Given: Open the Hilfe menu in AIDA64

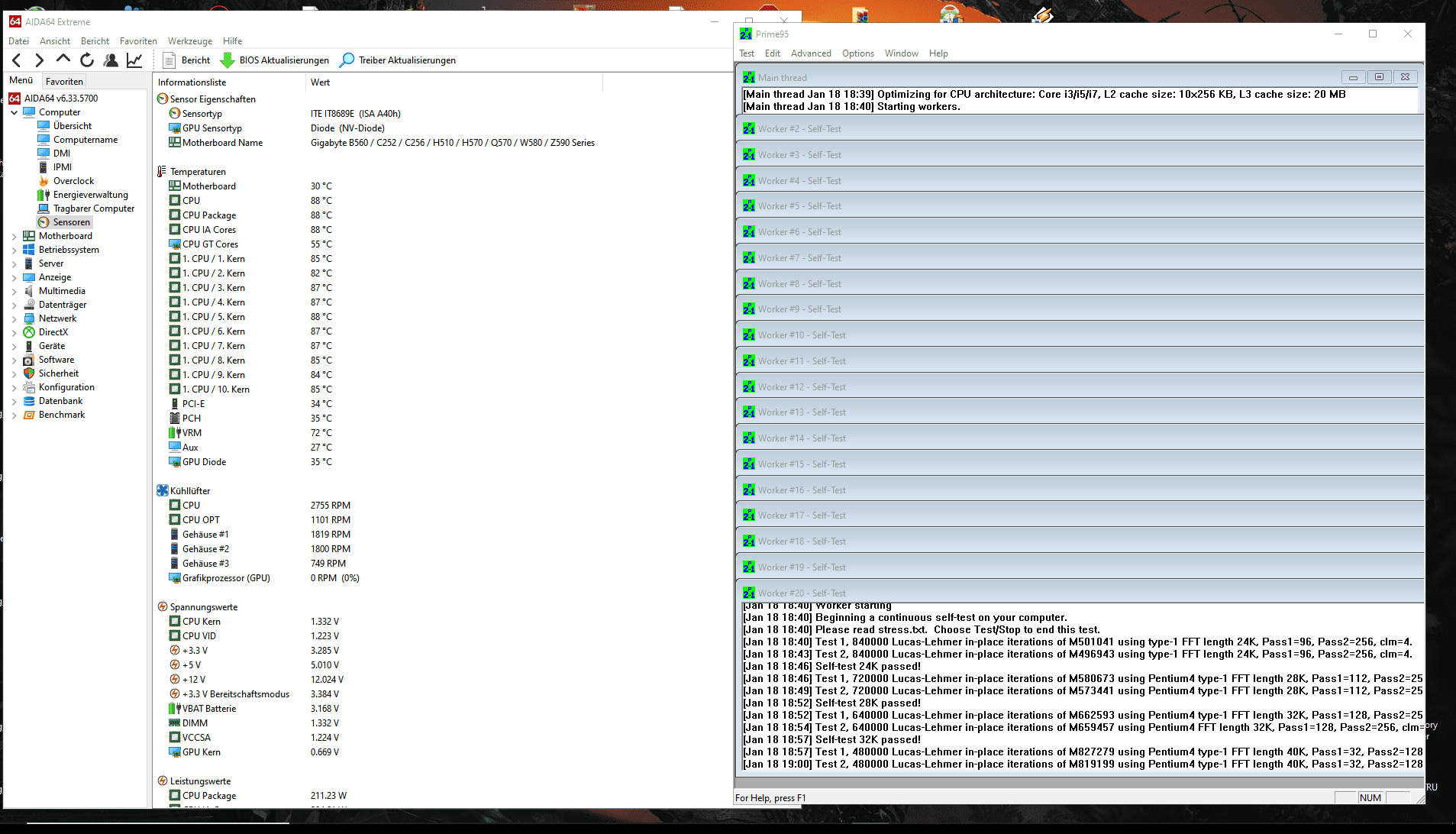Looking at the screenshot, I should coord(233,41).
